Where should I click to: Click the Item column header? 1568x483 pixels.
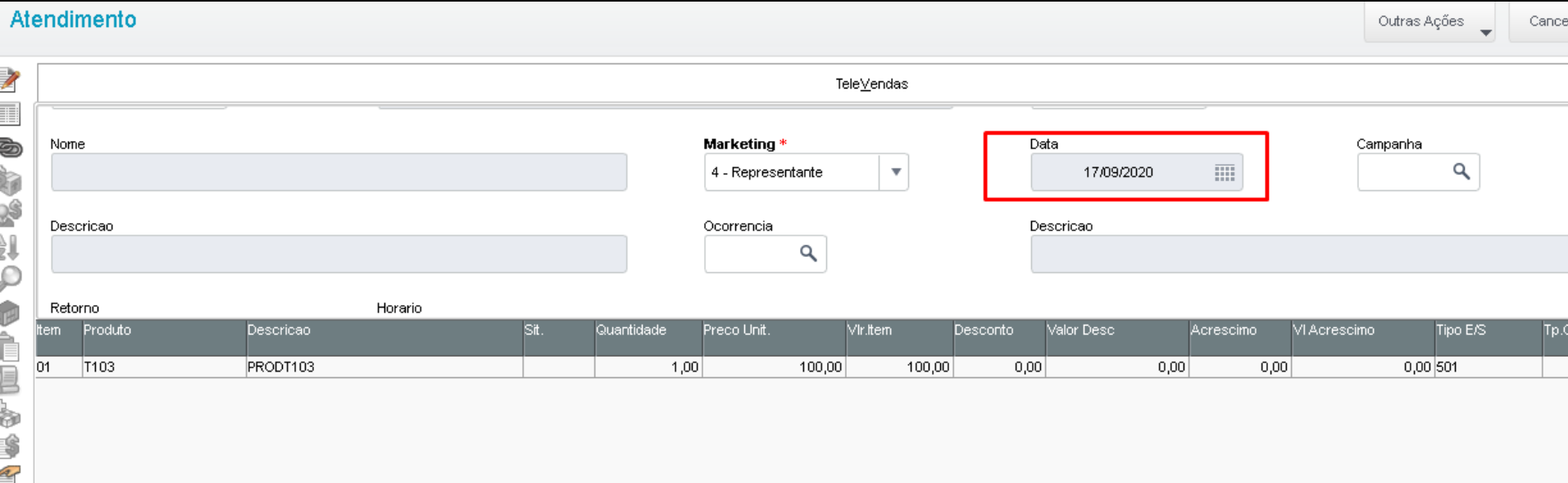point(57,337)
